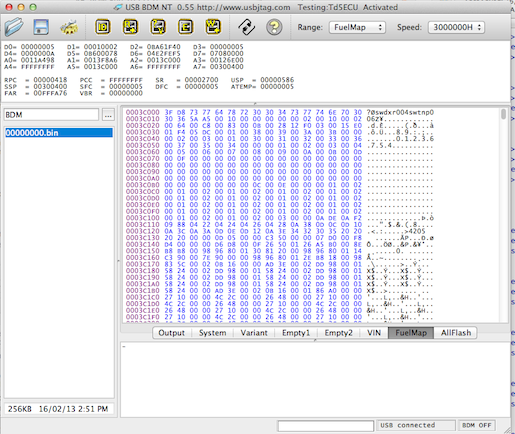Image resolution: width=515 pixels, height=434 pixels.
Task: Click the verify chip icon with question mark
Action: [158, 27]
